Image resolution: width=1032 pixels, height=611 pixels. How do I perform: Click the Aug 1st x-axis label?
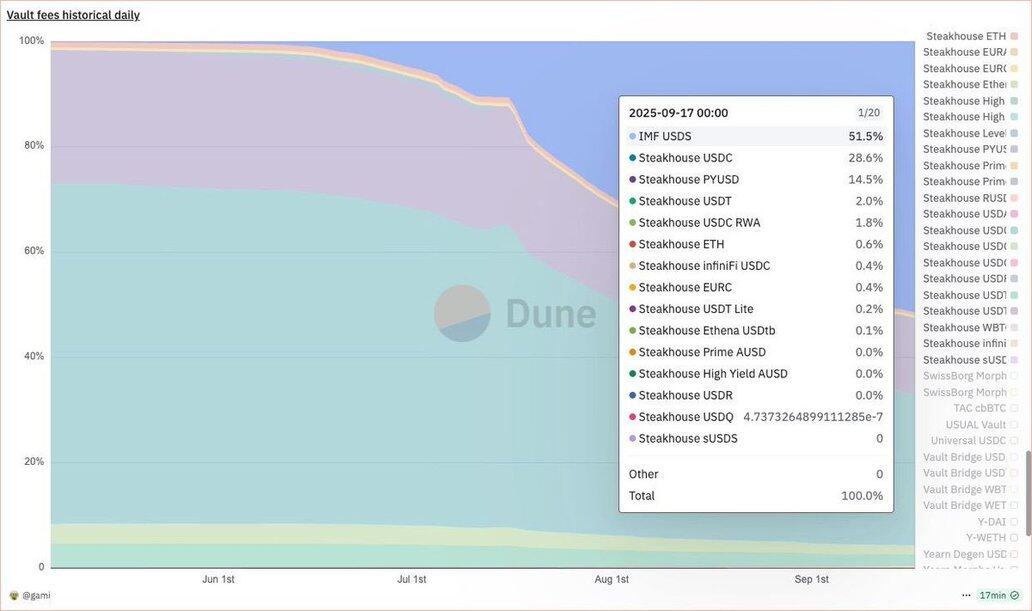pyautogui.click(x=611, y=579)
